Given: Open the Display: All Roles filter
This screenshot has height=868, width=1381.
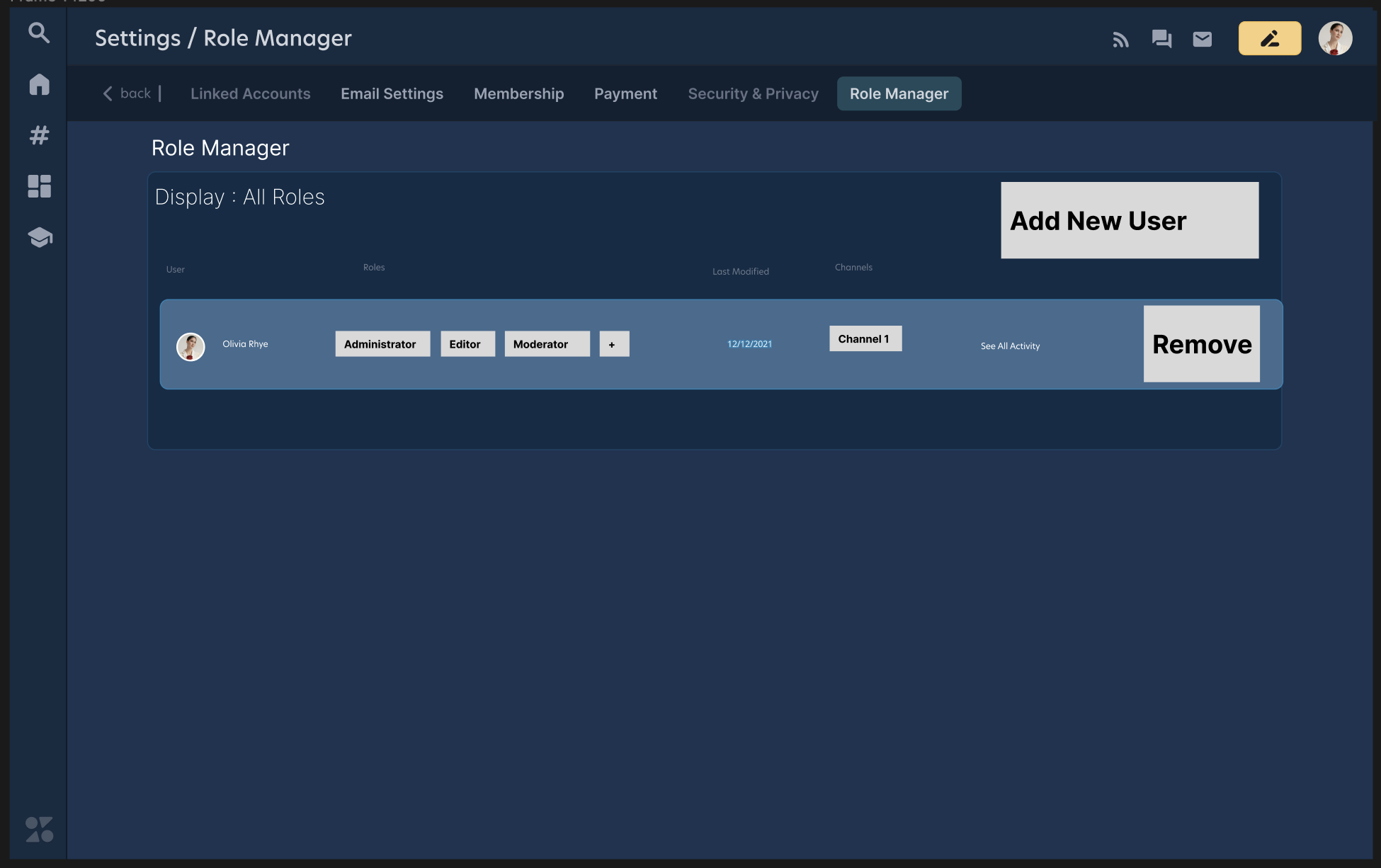Looking at the screenshot, I should pos(240,197).
